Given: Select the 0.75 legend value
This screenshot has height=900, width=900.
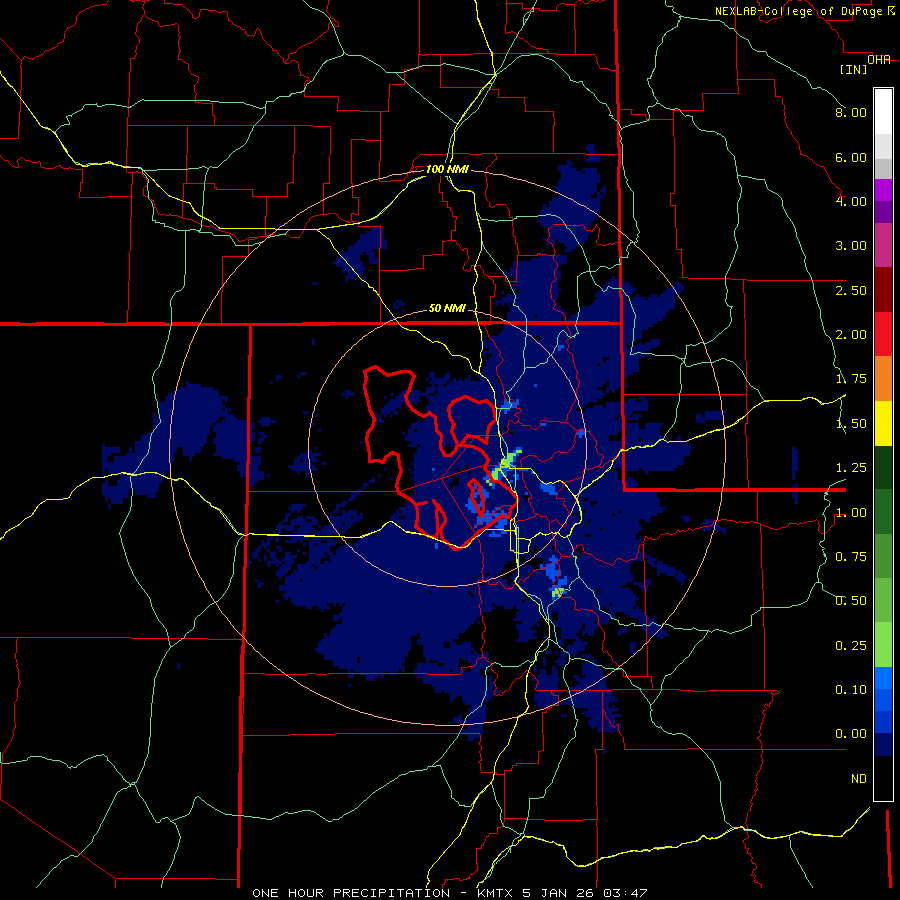Looking at the screenshot, I should tap(851, 557).
